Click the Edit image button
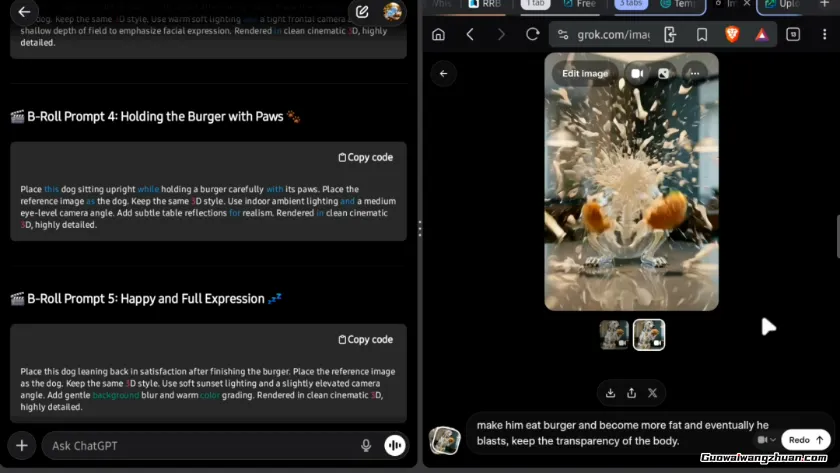840x473 pixels. tap(585, 73)
